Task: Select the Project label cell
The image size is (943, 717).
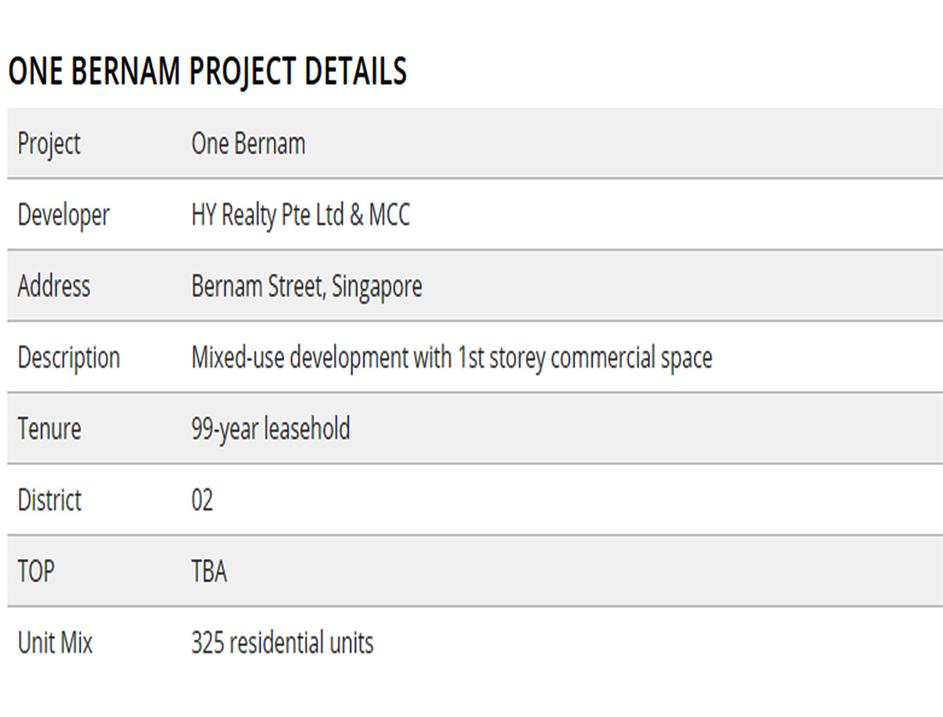Action: [49, 143]
